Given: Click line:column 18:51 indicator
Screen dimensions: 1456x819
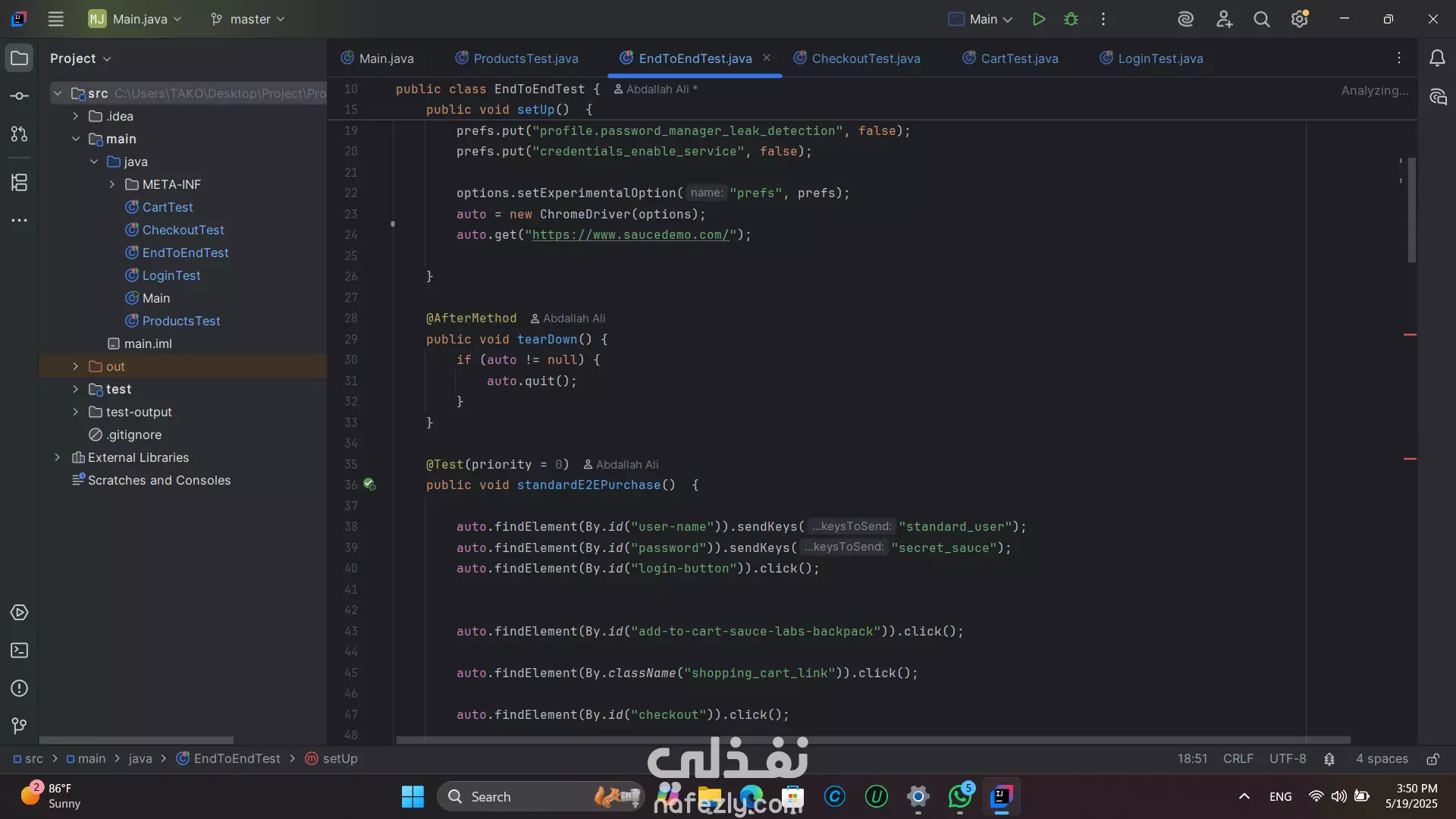Looking at the screenshot, I should click(x=1192, y=759).
